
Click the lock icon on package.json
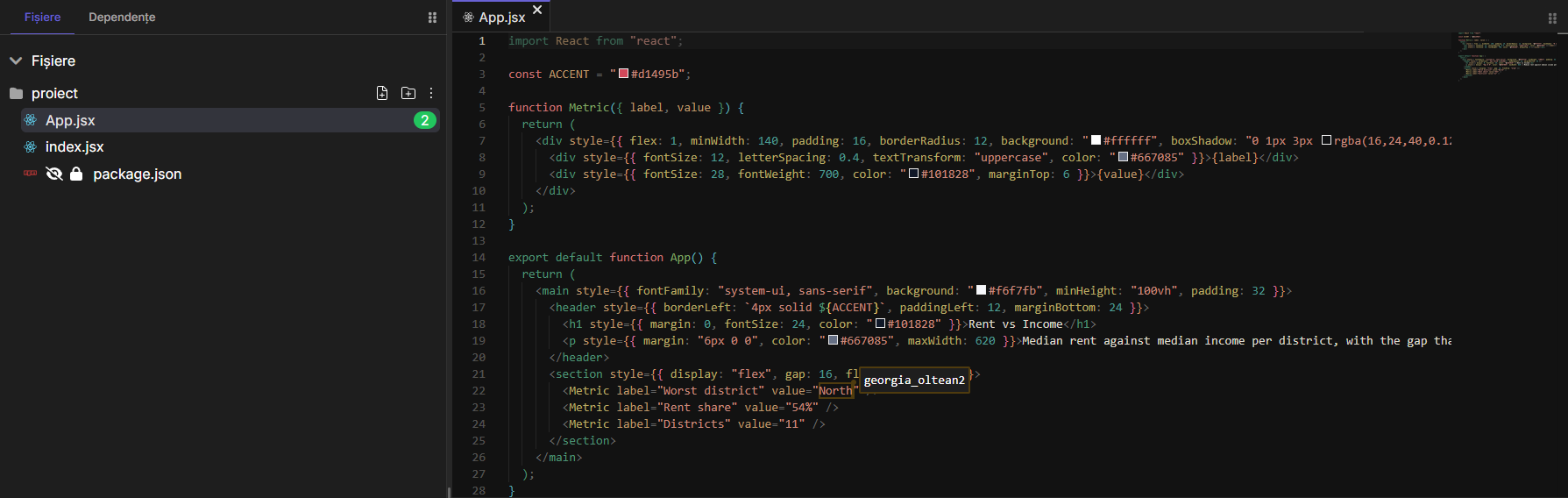point(76,174)
